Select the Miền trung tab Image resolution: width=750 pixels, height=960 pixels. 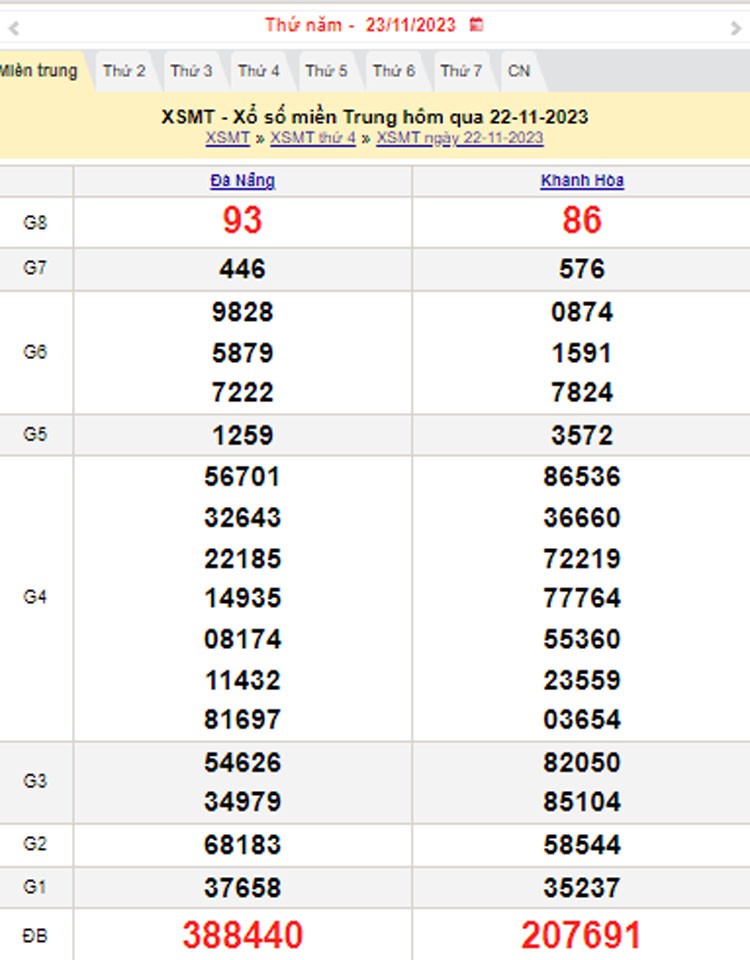38,71
